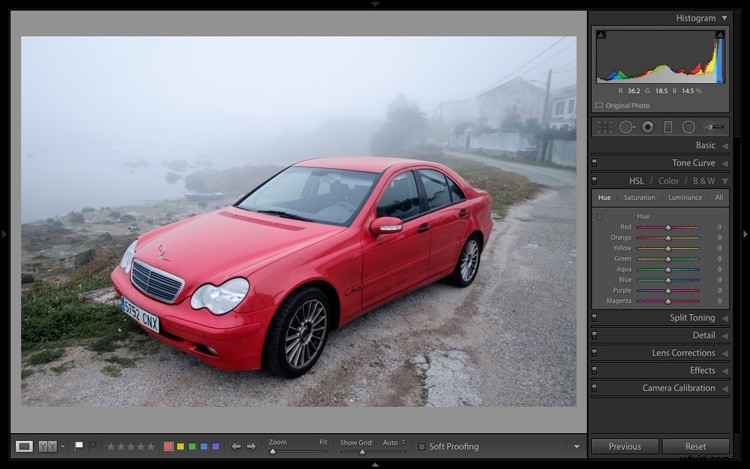
Task: Activate the Hue targeted adjustment tool
Action: [x=599, y=217]
